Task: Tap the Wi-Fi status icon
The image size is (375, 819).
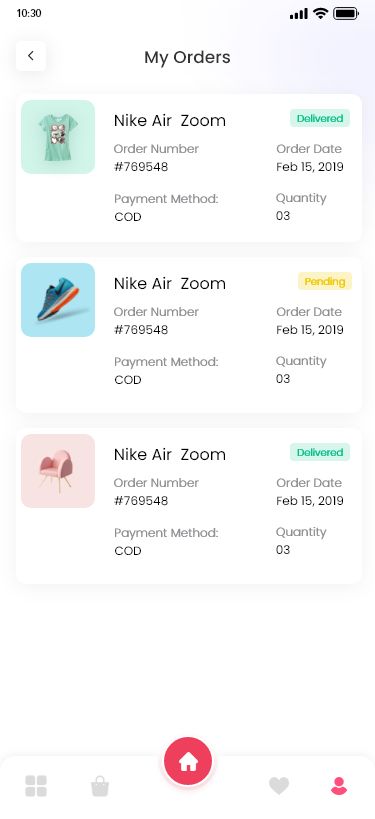Action: (320, 14)
